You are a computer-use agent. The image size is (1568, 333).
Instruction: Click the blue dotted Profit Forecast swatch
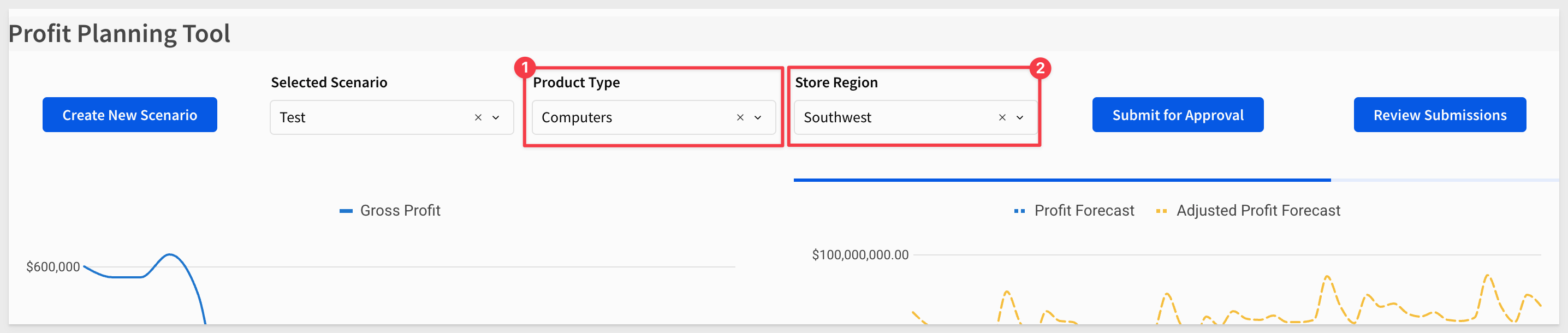point(1019,211)
